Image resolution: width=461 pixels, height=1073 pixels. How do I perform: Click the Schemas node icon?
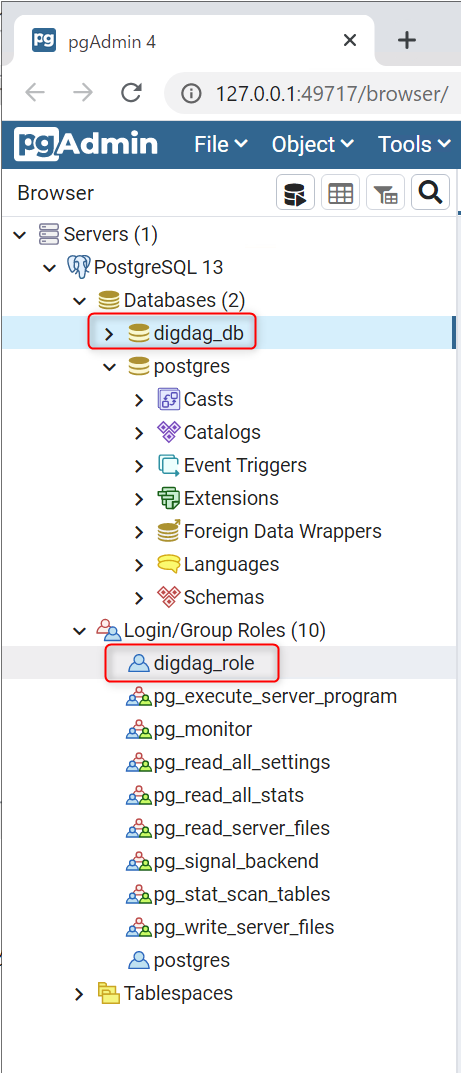click(168, 597)
